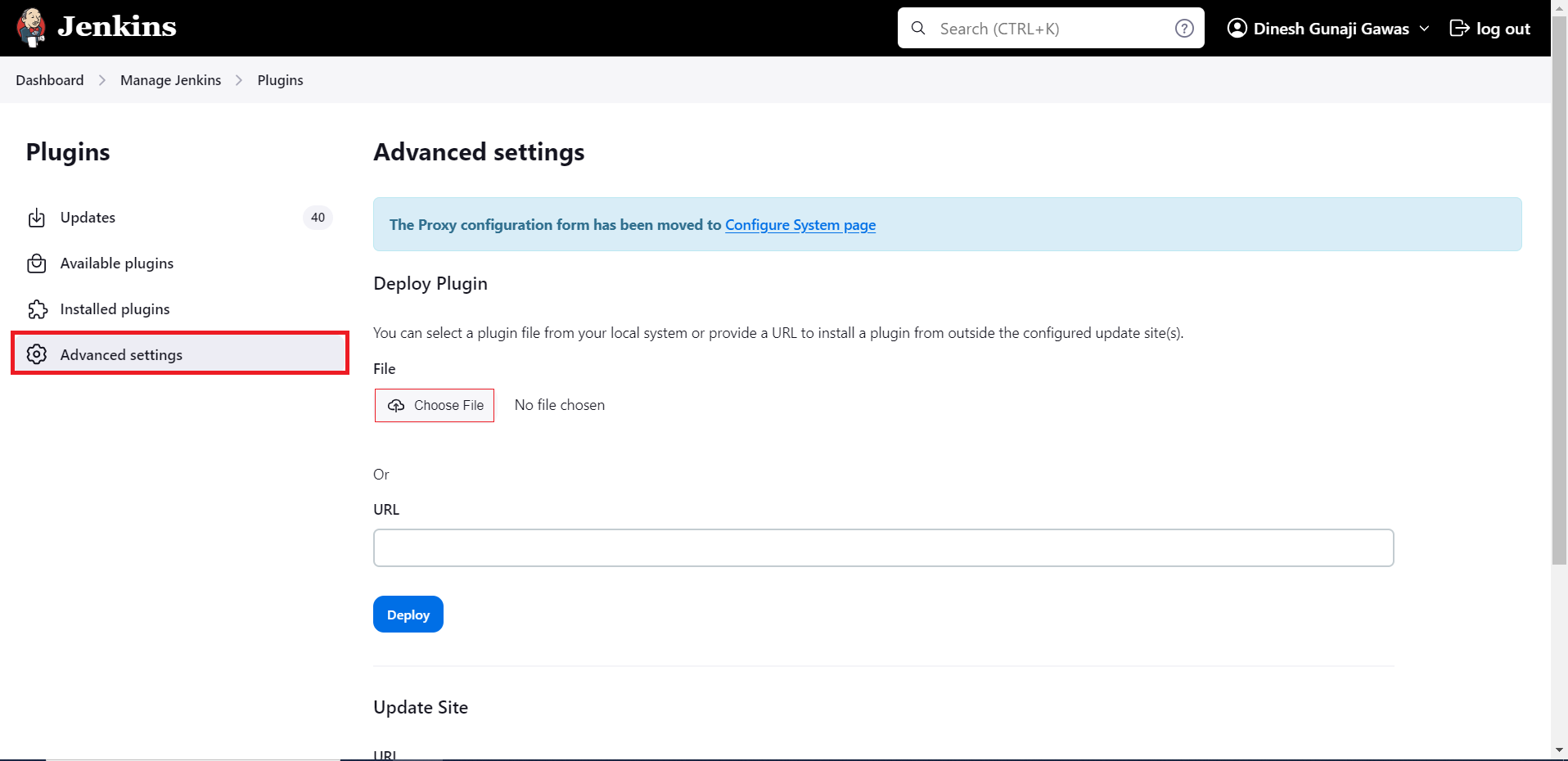1568x761 pixels.
Task: Click the Update Site heading
Action: pyautogui.click(x=421, y=708)
